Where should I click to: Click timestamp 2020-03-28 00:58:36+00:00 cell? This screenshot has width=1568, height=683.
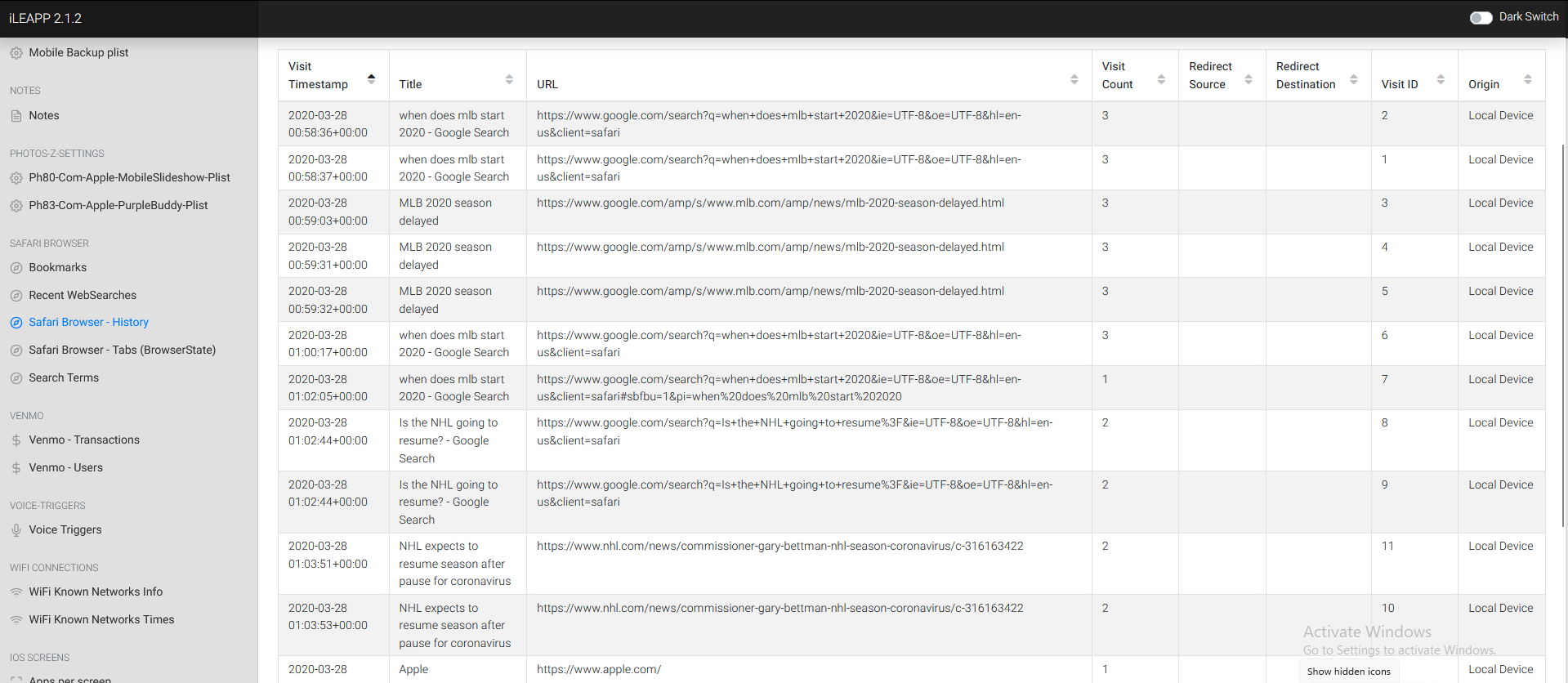click(333, 124)
